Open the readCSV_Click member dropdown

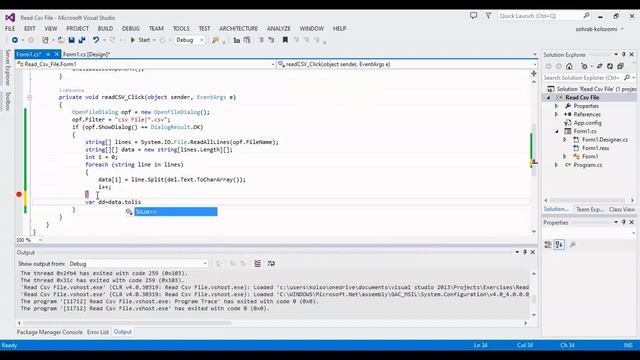coord(407,64)
